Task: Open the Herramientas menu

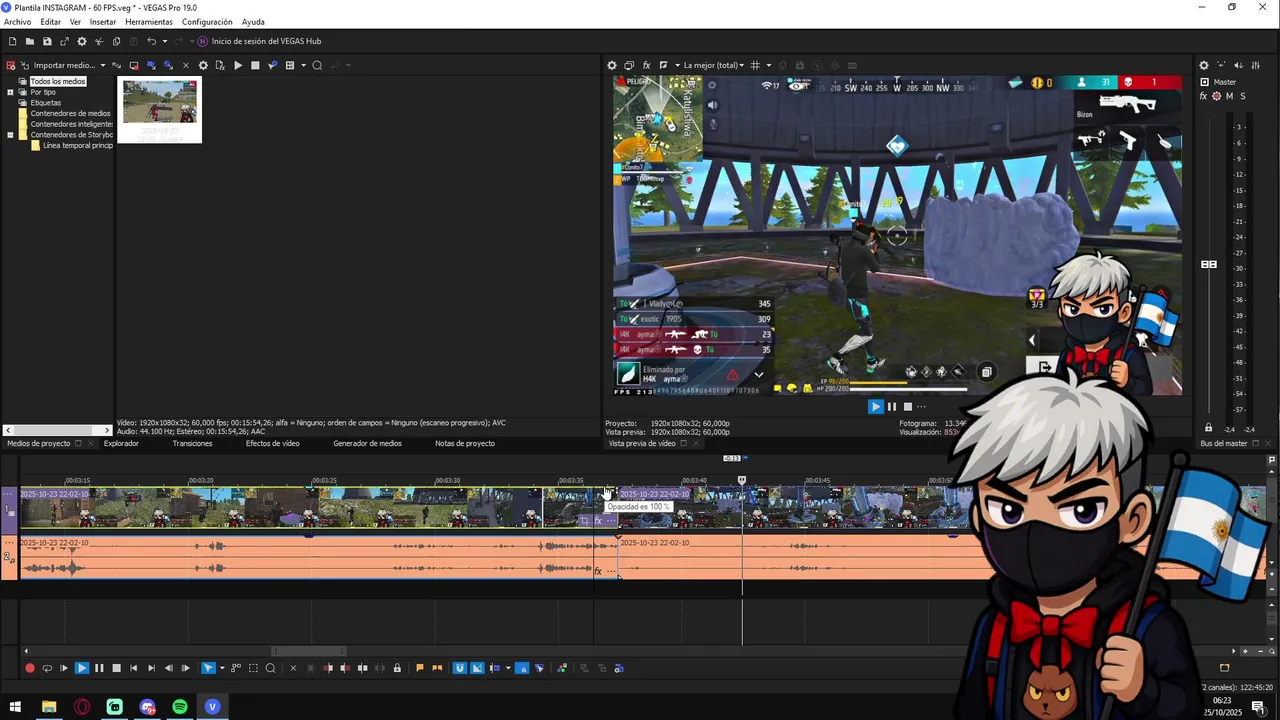Action: [148, 22]
